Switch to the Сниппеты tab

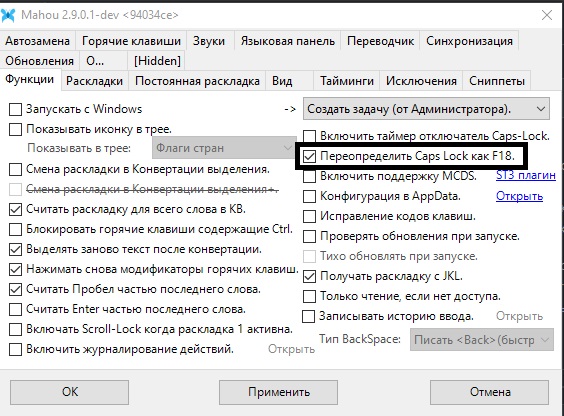coord(497,81)
